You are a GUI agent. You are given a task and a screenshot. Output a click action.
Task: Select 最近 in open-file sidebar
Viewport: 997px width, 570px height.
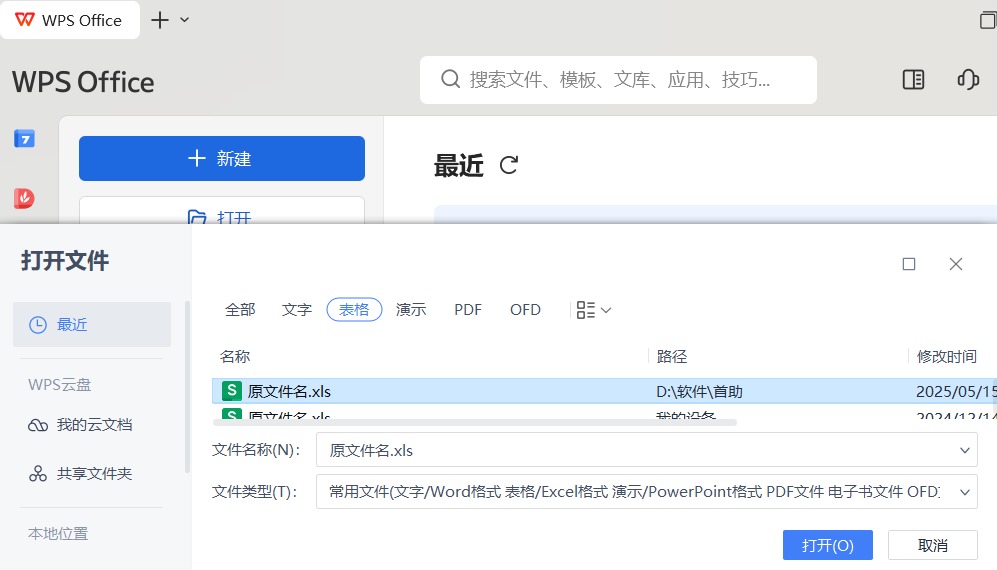tap(92, 324)
